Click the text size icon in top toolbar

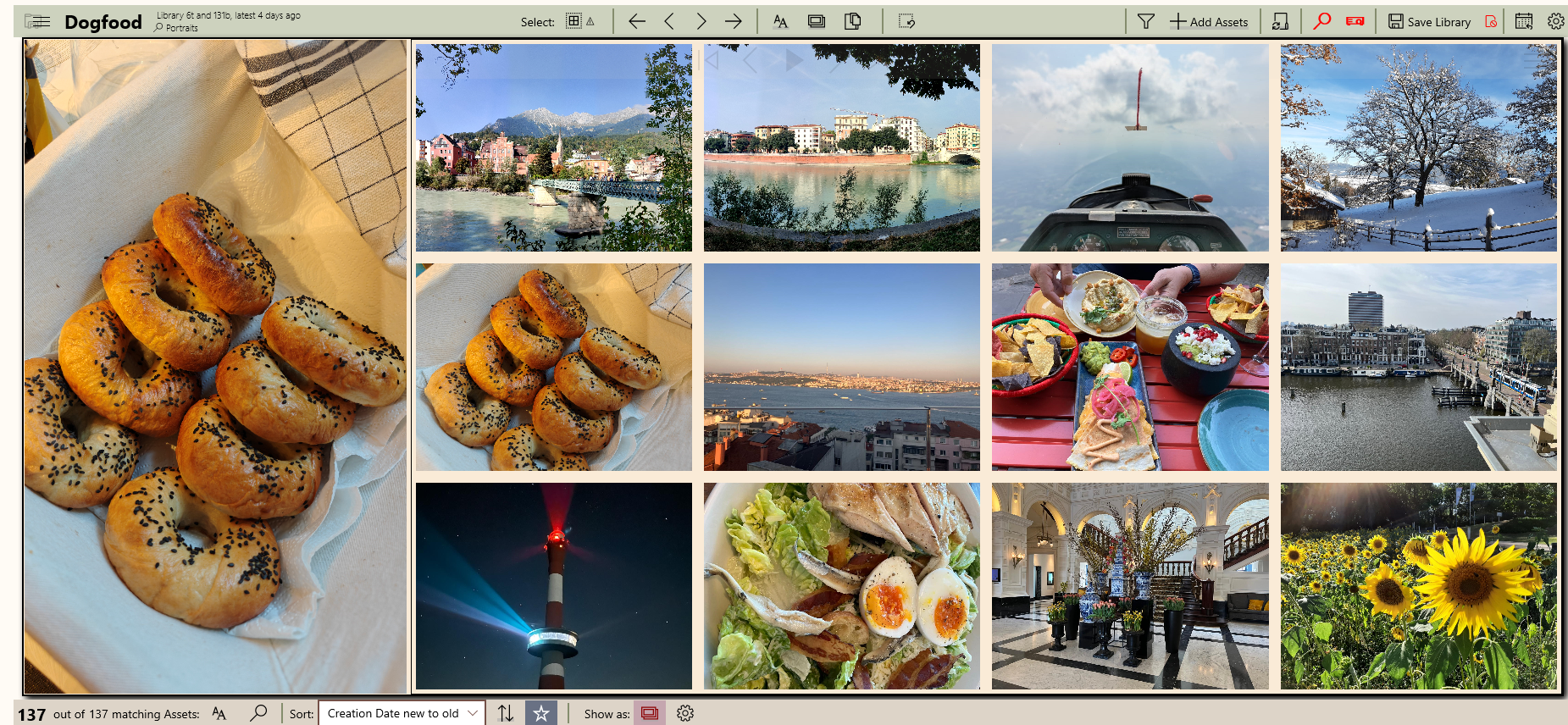tap(780, 22)
